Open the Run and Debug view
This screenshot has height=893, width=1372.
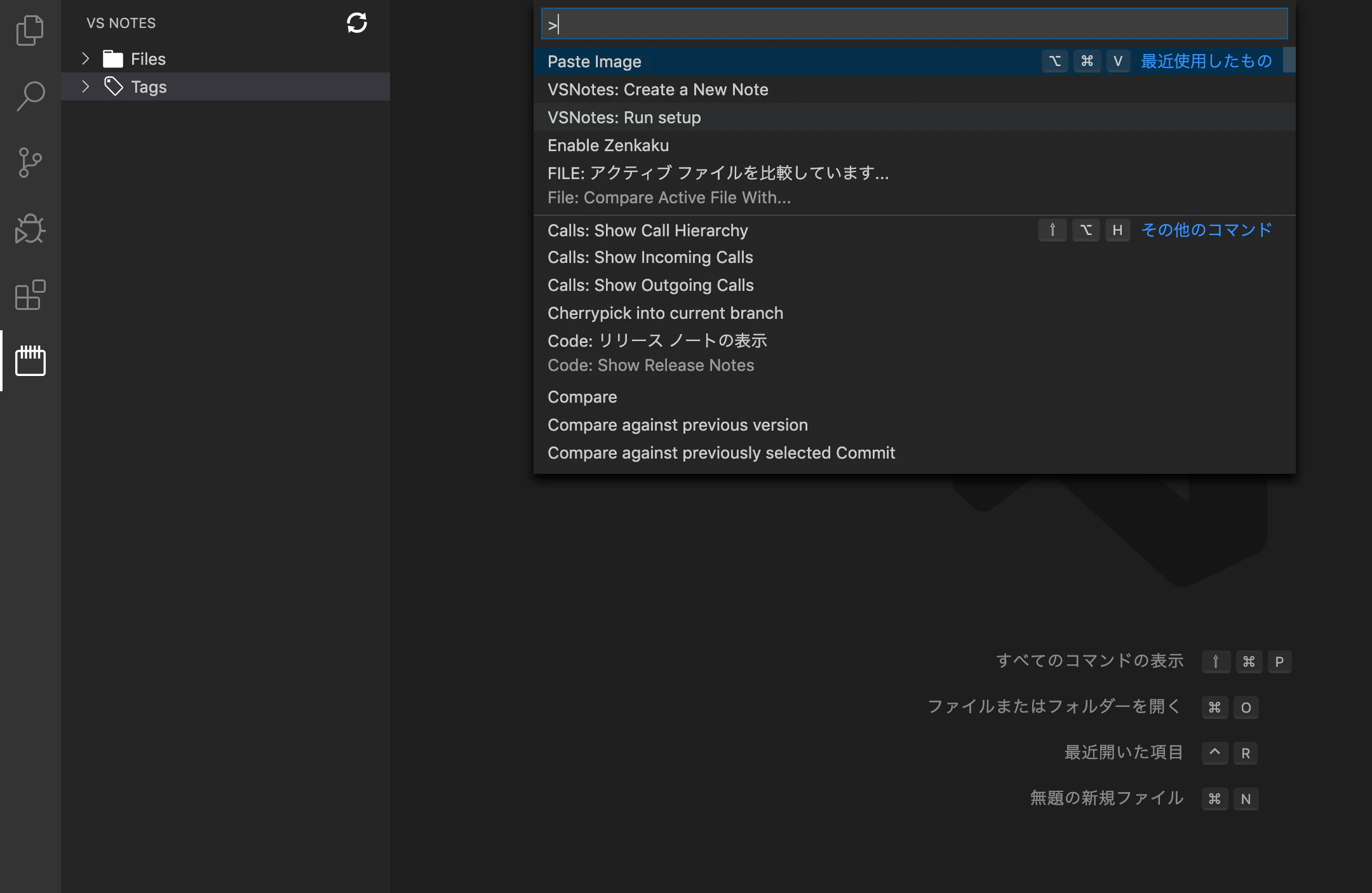(x=30, y=229)
